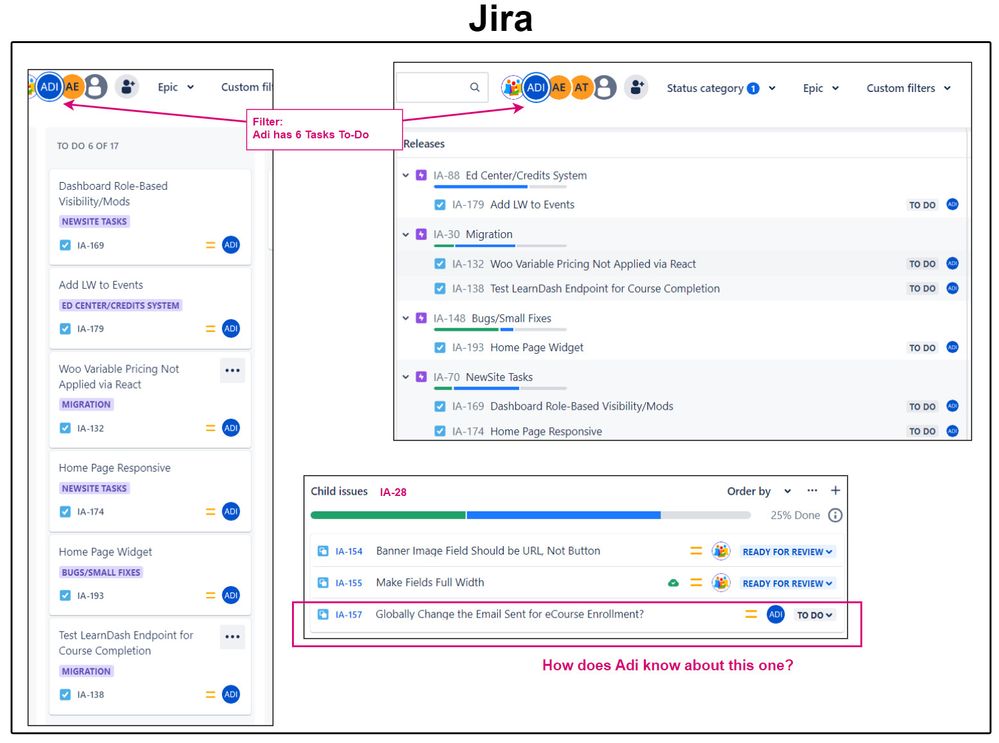
Task: Open Custom filters dropdown in roadmap panel
Action: point(909,88)
